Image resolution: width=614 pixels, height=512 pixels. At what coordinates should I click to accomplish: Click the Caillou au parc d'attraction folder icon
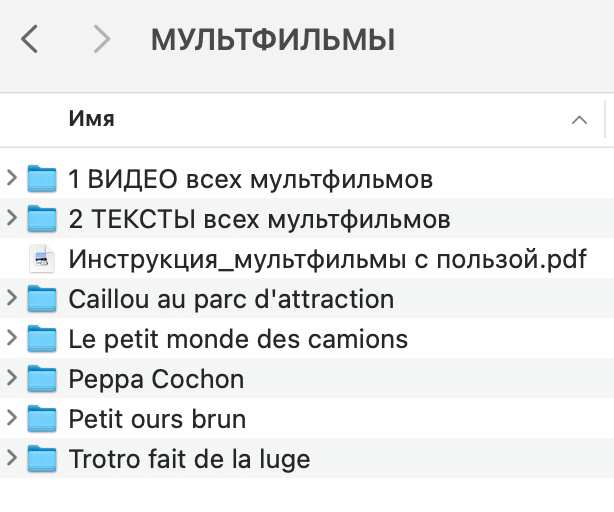pyautogui.click(x=42, y=299)
